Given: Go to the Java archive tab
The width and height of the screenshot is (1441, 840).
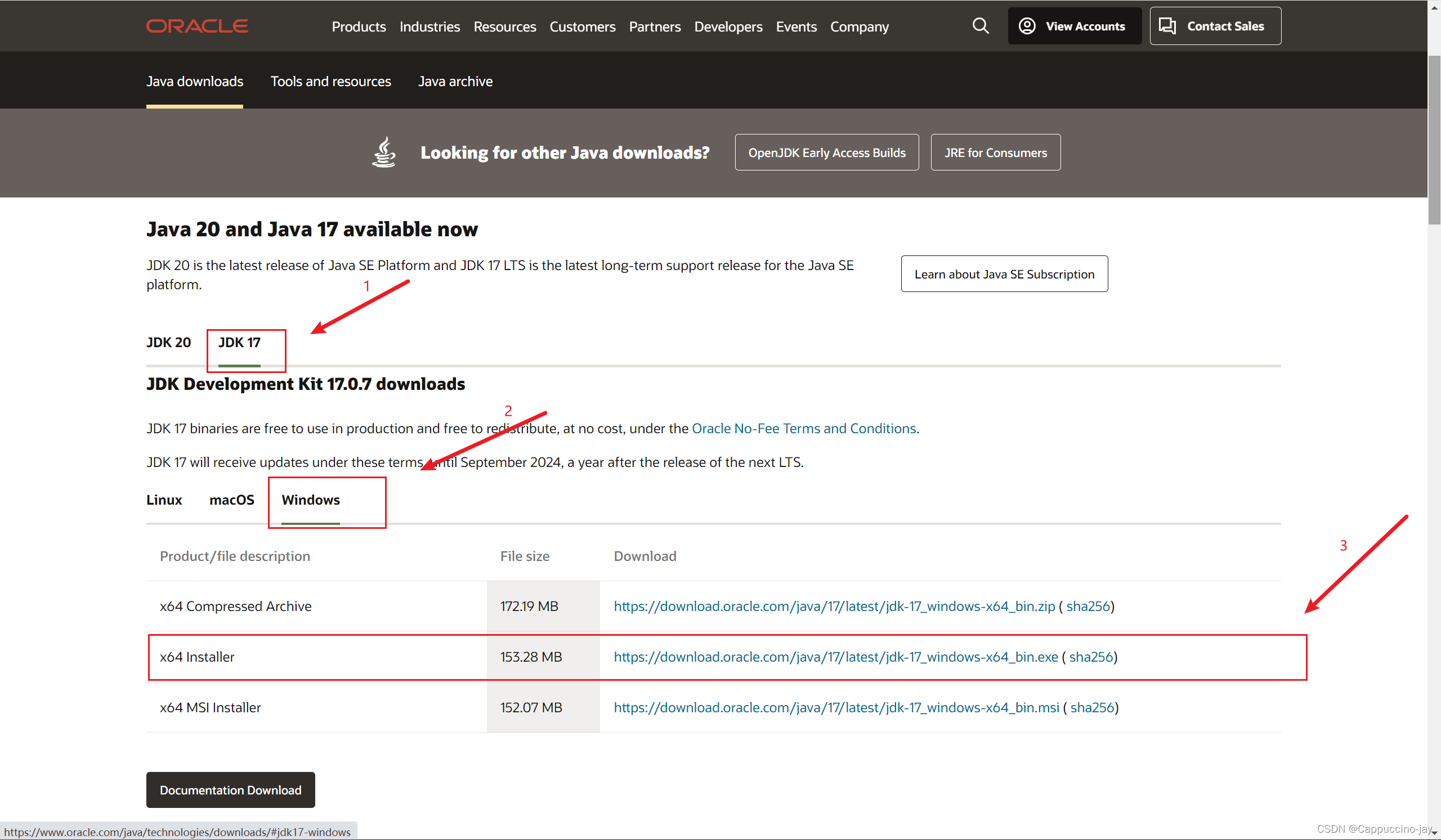Looking at the screenshot, I should tap(455, 81).
